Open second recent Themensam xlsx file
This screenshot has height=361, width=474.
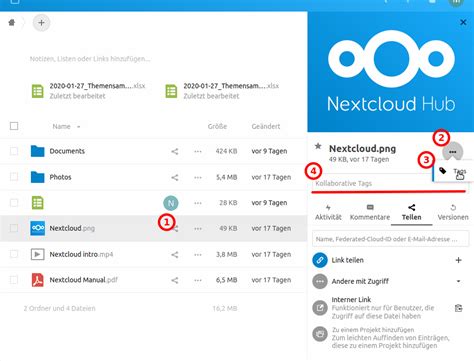click(x=222, y=91)
